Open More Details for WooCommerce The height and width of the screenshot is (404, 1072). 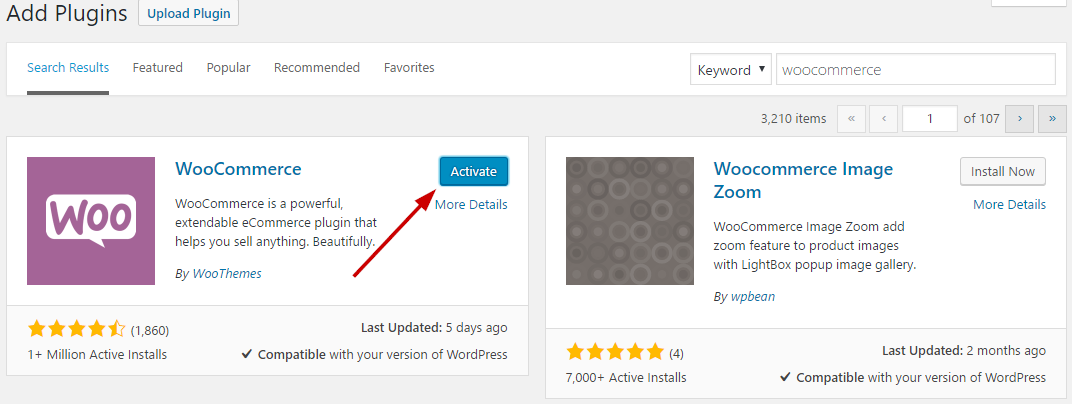pyautogui.click(x=471, y=204)
